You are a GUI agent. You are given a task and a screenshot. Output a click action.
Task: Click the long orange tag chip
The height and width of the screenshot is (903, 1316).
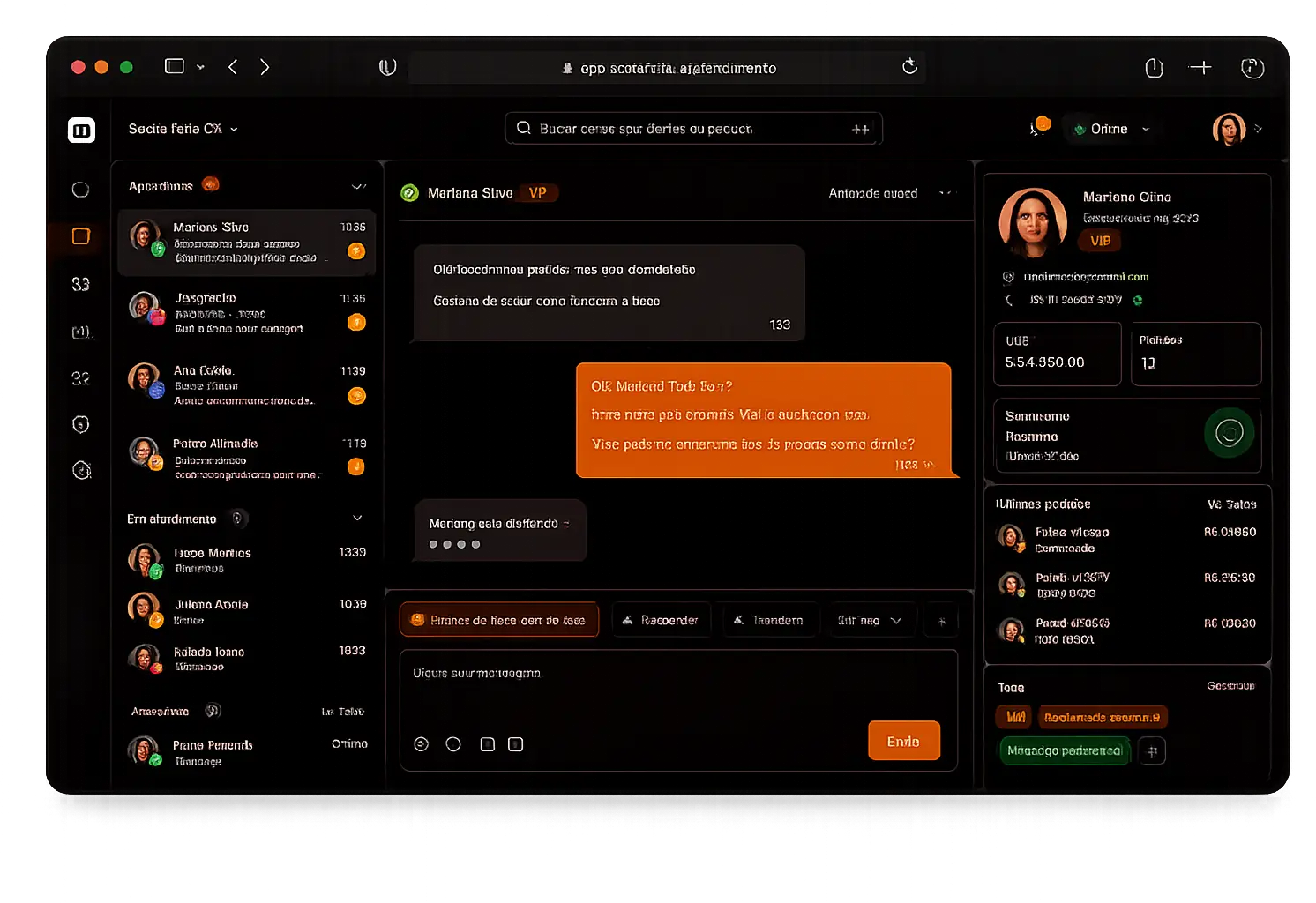(1103, 717)
